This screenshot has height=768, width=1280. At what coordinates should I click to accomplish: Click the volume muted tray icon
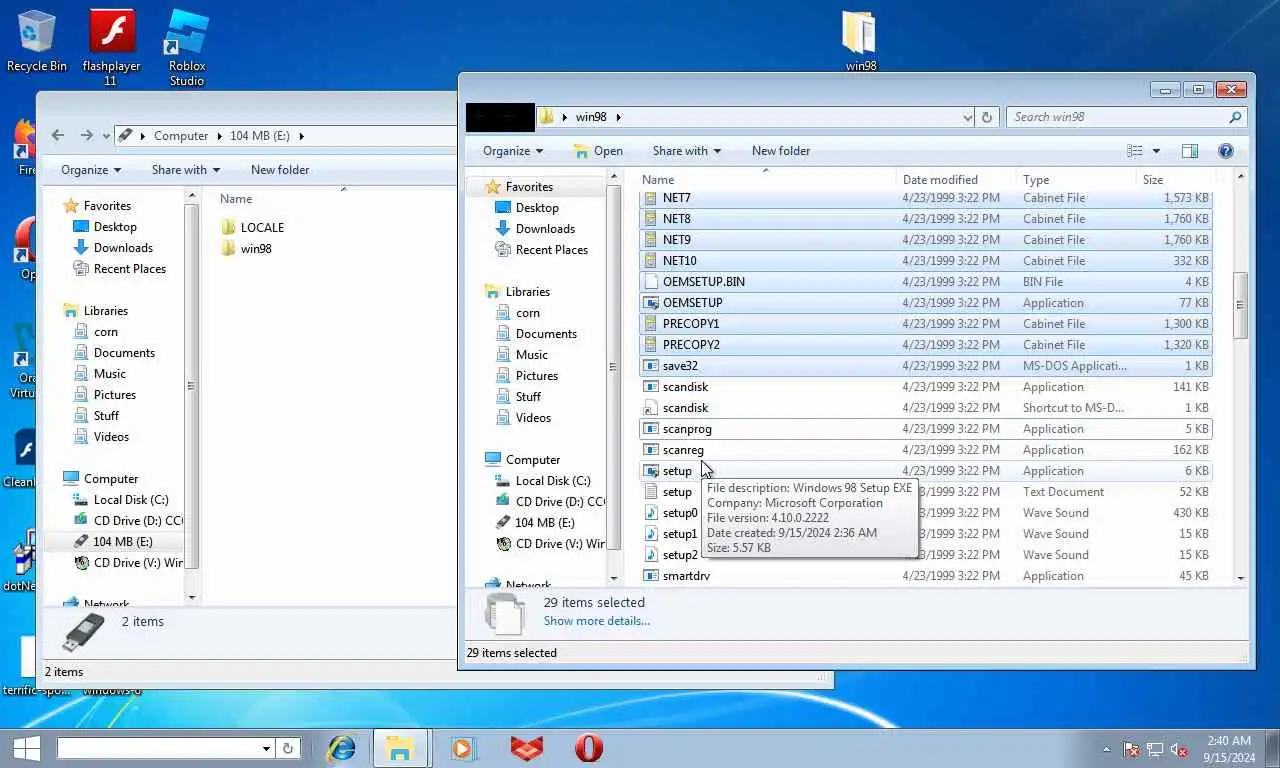click(x=1179, y=749)
